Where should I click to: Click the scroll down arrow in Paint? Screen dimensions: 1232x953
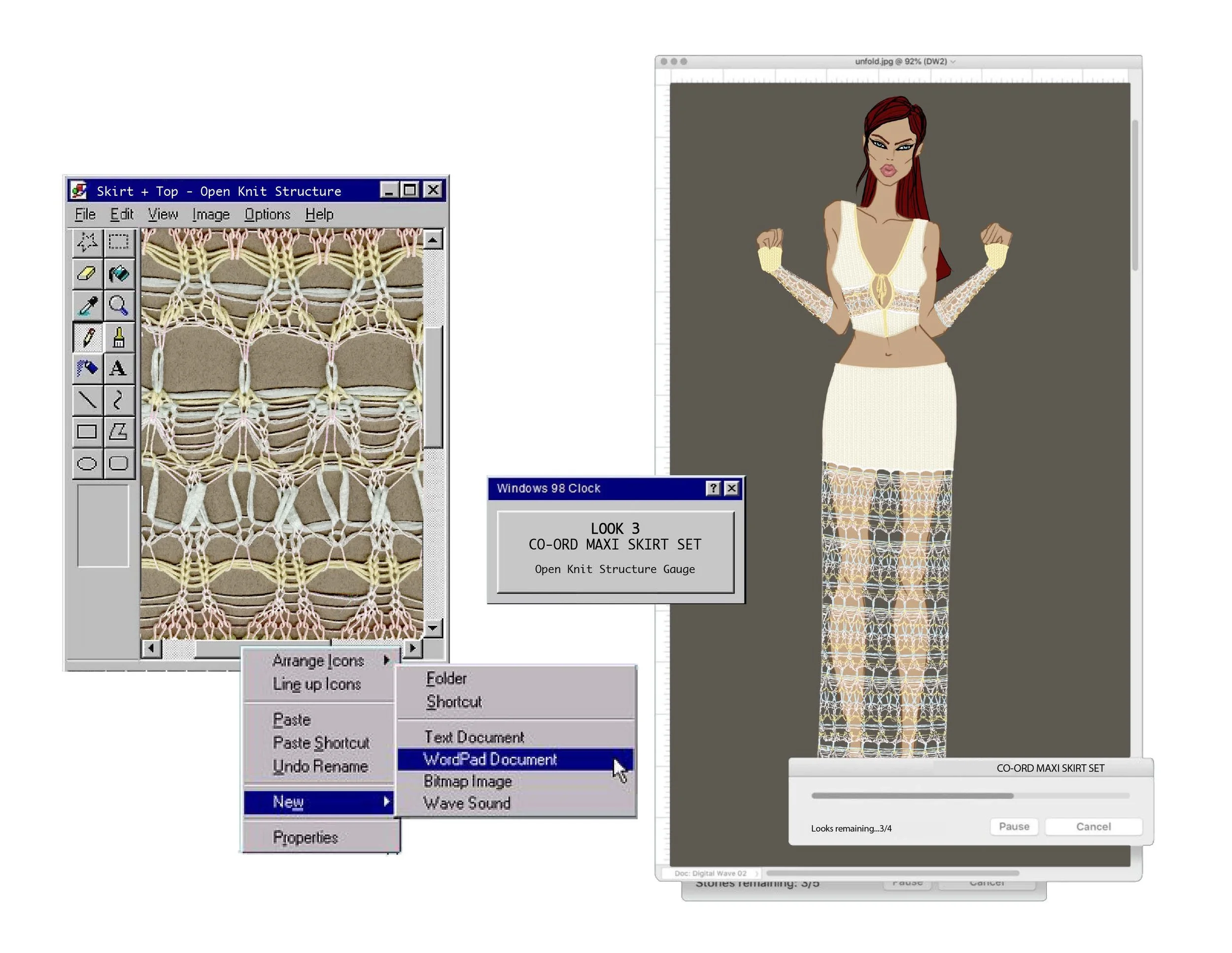pyautogui.click(x=433, y=628)
